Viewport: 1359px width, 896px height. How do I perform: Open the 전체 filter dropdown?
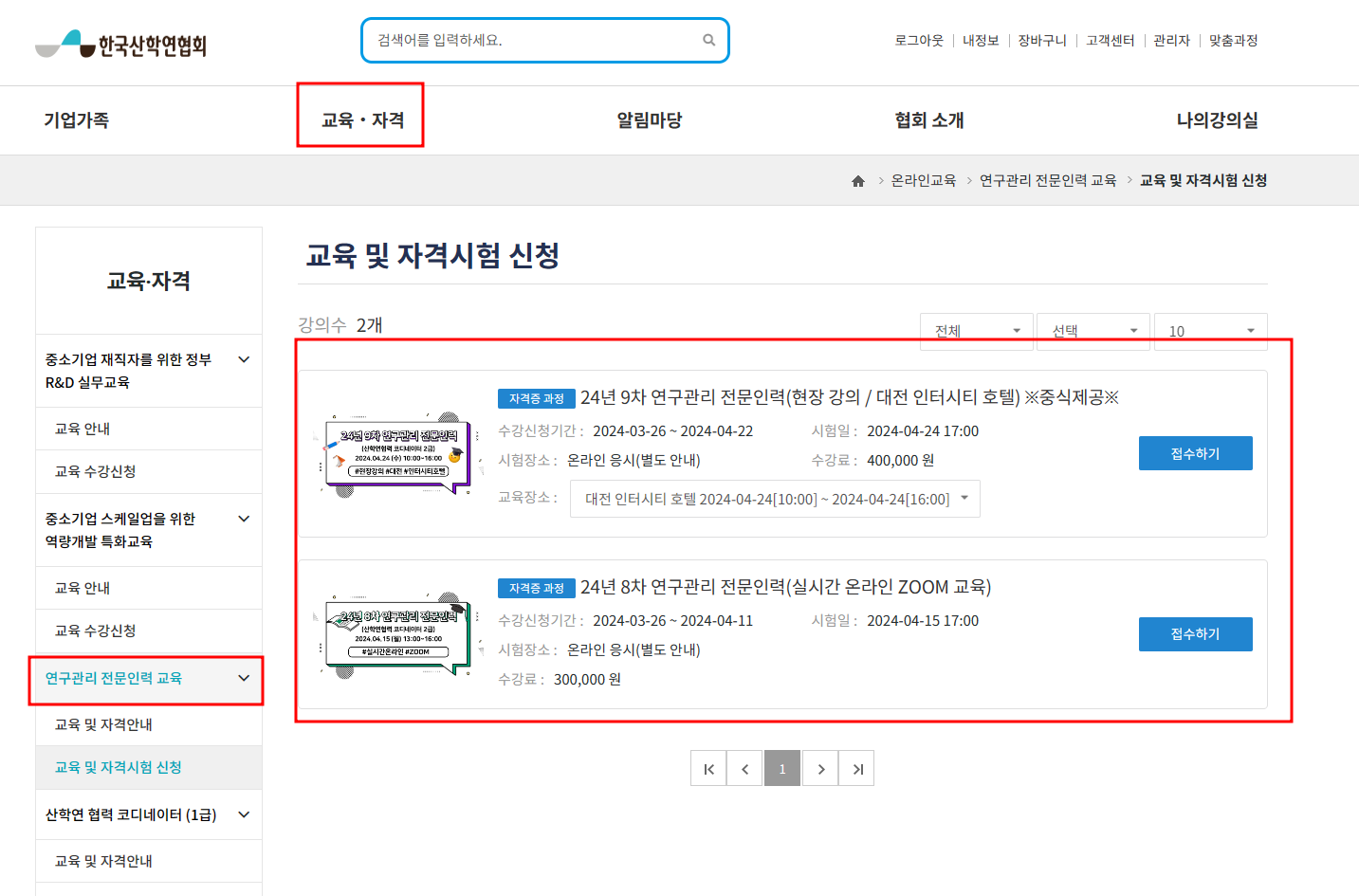coord(977,331)
